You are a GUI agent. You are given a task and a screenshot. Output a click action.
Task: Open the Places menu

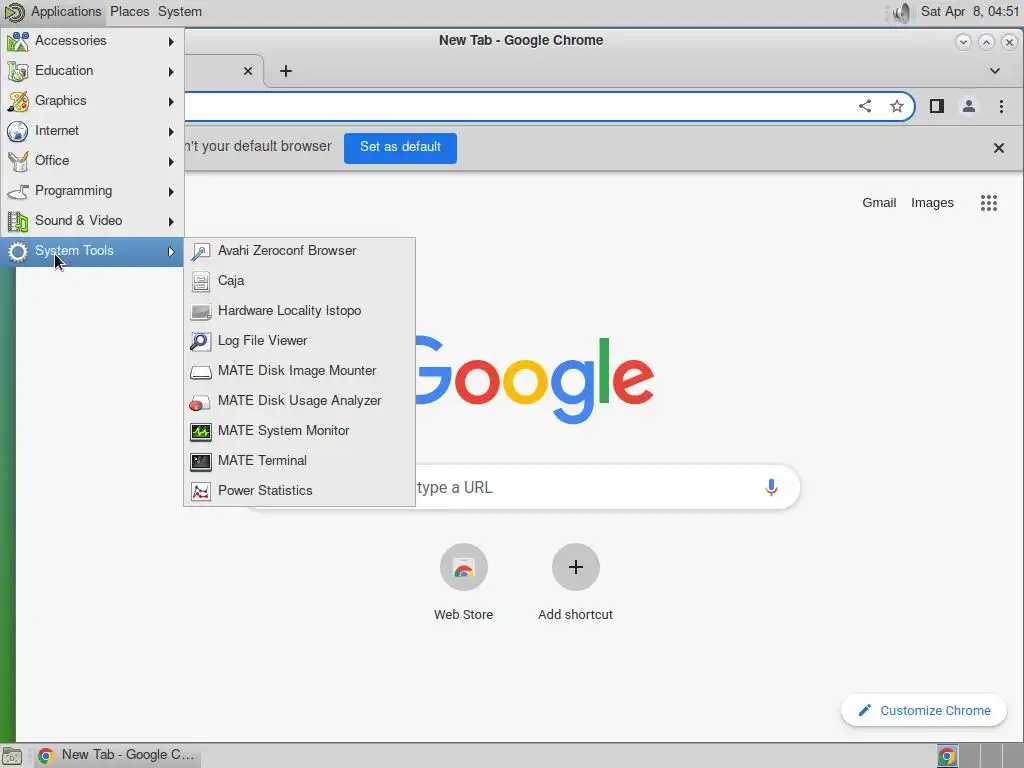129,11
